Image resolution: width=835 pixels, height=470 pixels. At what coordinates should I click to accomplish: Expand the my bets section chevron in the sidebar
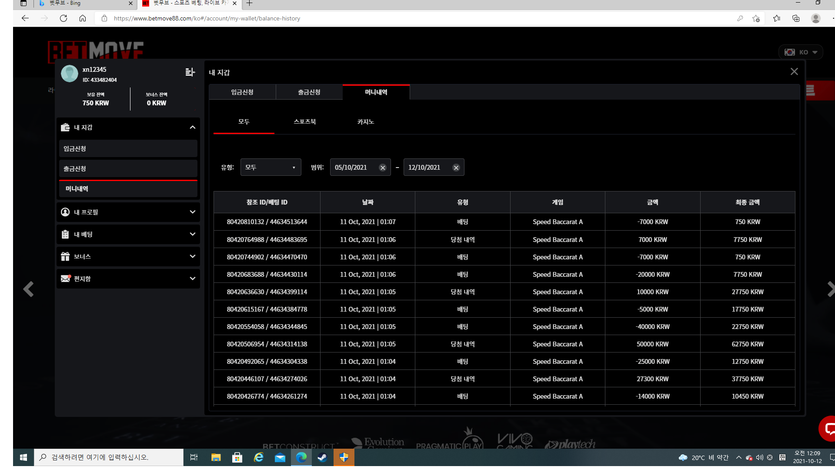[x=192, y=234]
